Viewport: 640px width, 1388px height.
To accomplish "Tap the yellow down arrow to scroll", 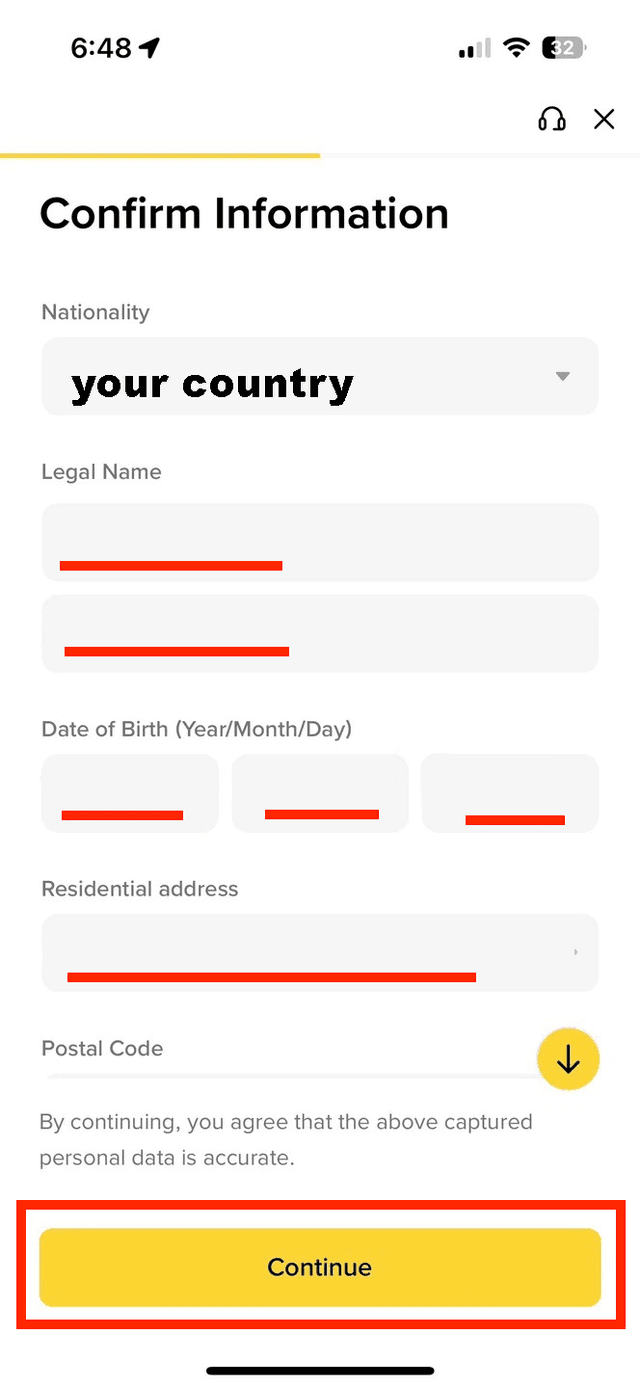I will (x=568, y=1058).
